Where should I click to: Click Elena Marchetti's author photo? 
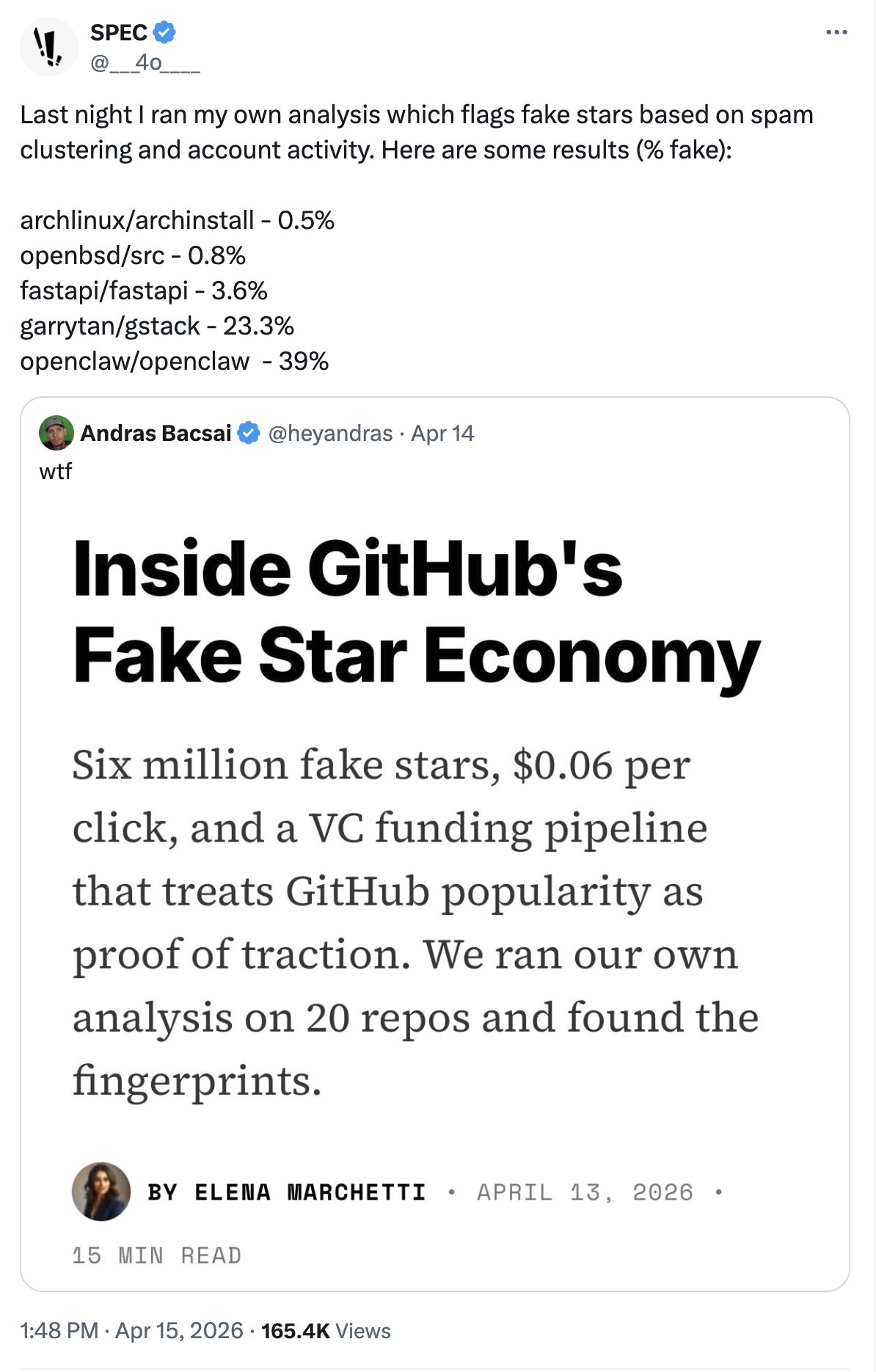pos(101,1192)
